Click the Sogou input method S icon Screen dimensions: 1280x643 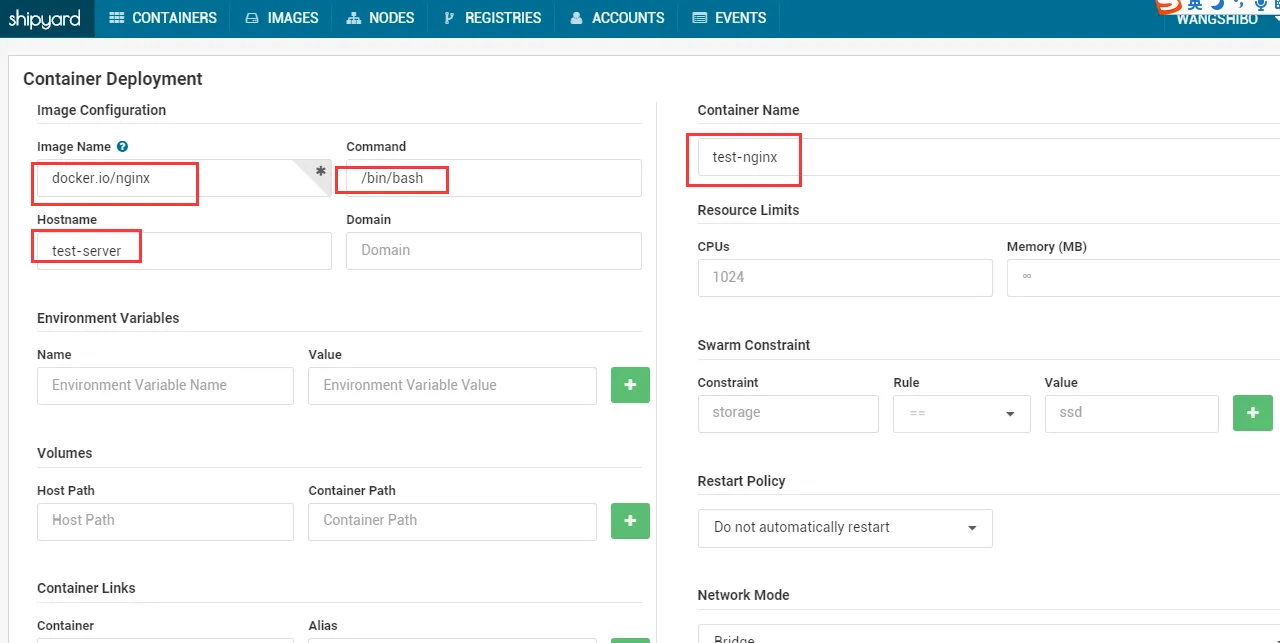tap(1168, 5)
